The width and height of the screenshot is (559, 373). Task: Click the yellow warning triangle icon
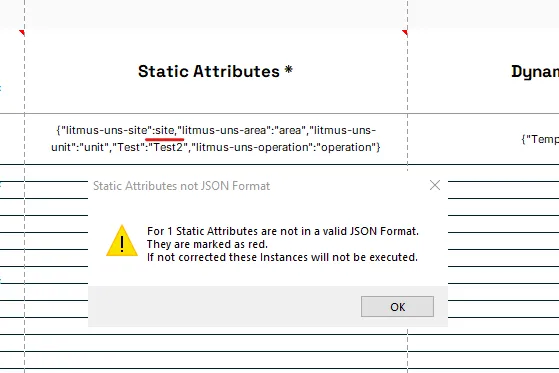click(x=122, y=241)
